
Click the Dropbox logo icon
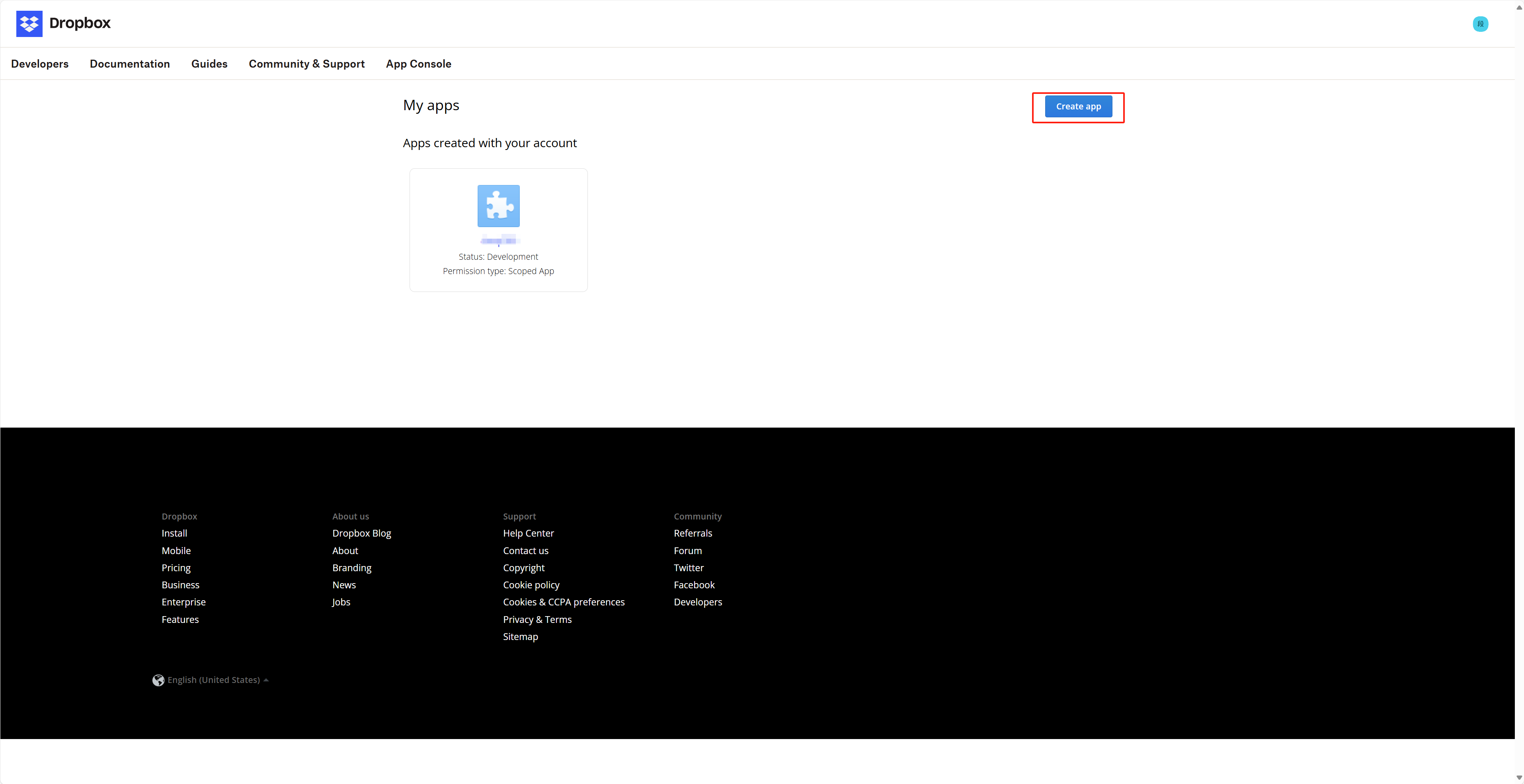(29, 23)
